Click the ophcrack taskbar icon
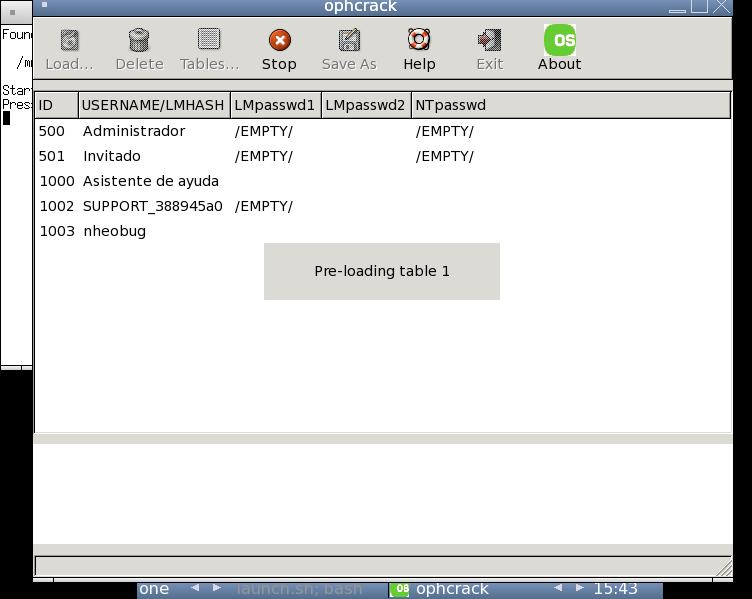The image size is (752, 599). (400, 589)
